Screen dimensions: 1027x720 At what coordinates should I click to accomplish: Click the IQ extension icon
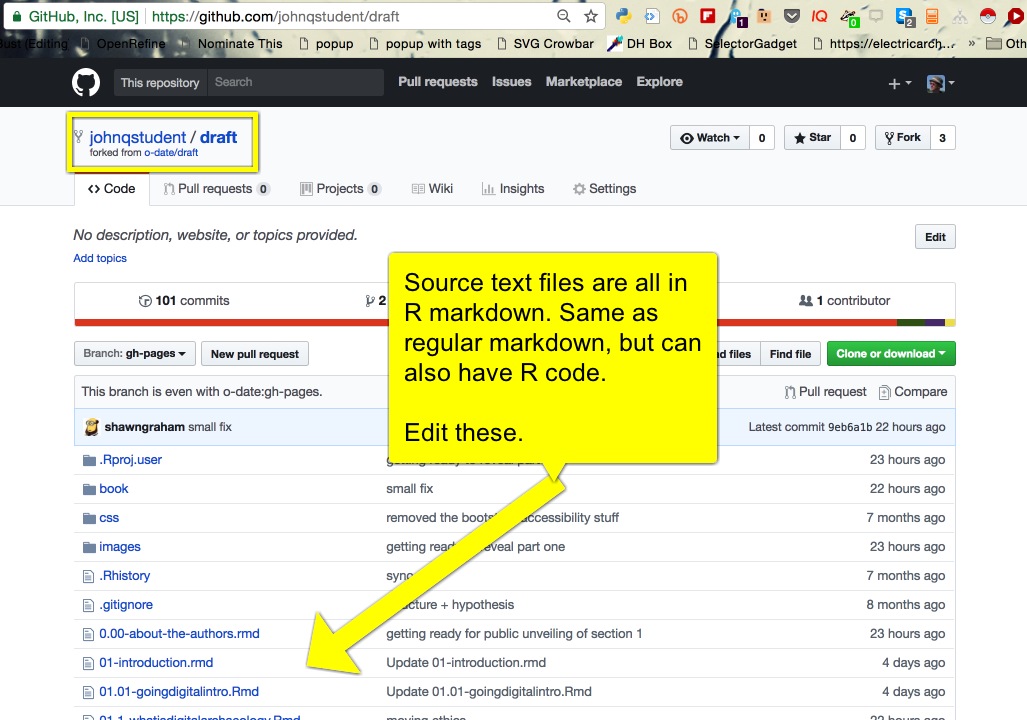pos(819,16)
